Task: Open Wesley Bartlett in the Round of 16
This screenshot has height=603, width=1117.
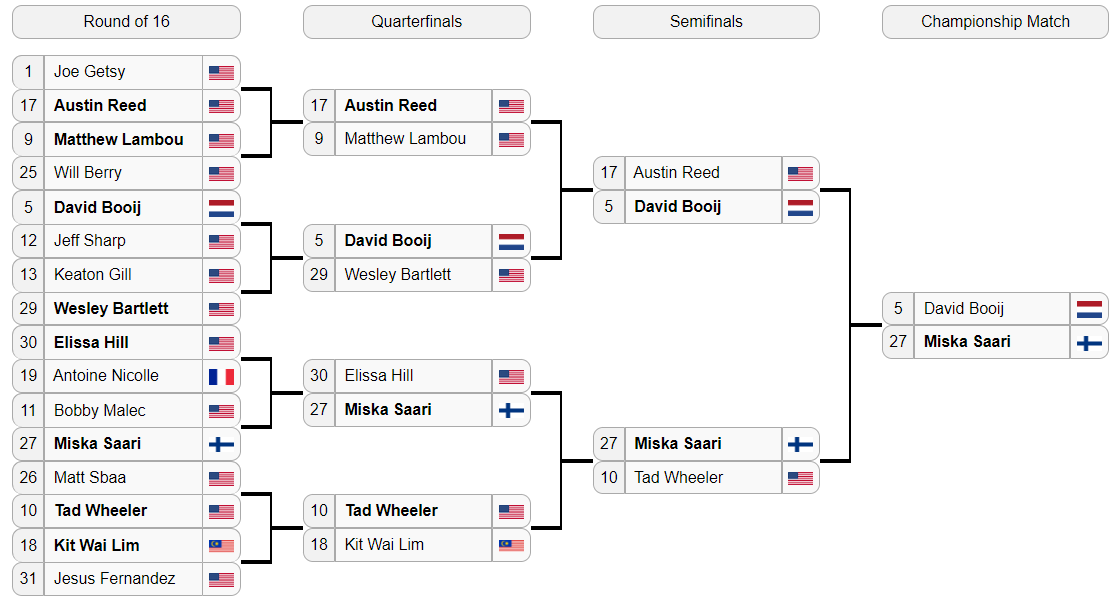Action: point(111,309)
